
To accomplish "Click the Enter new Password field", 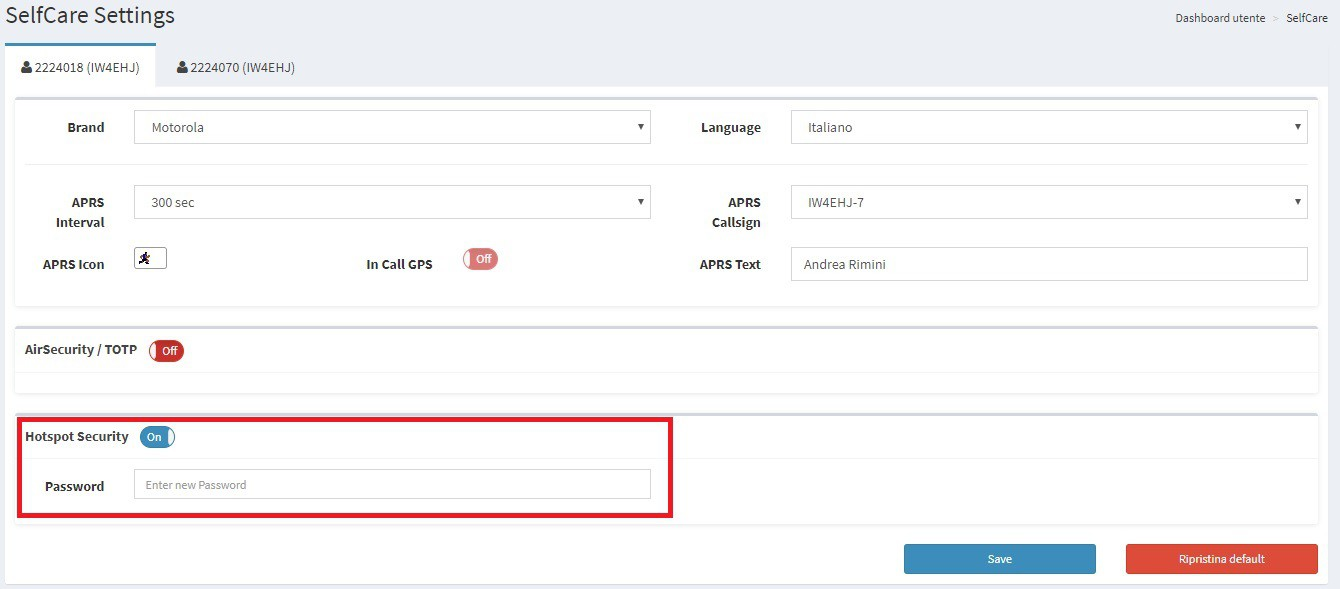I will (392, 485).
